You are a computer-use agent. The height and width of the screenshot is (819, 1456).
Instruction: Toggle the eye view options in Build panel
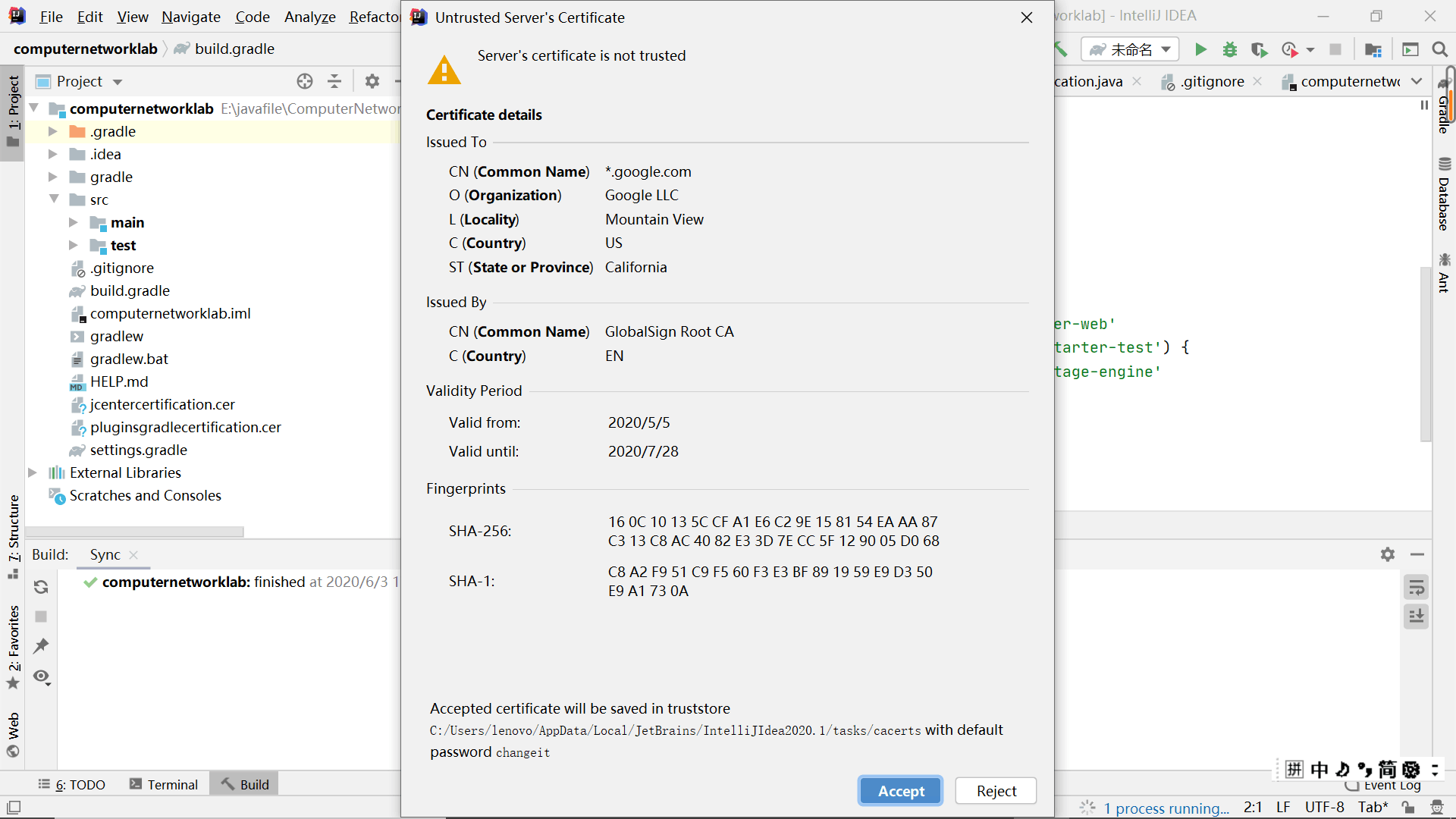[x=42, y=676]
